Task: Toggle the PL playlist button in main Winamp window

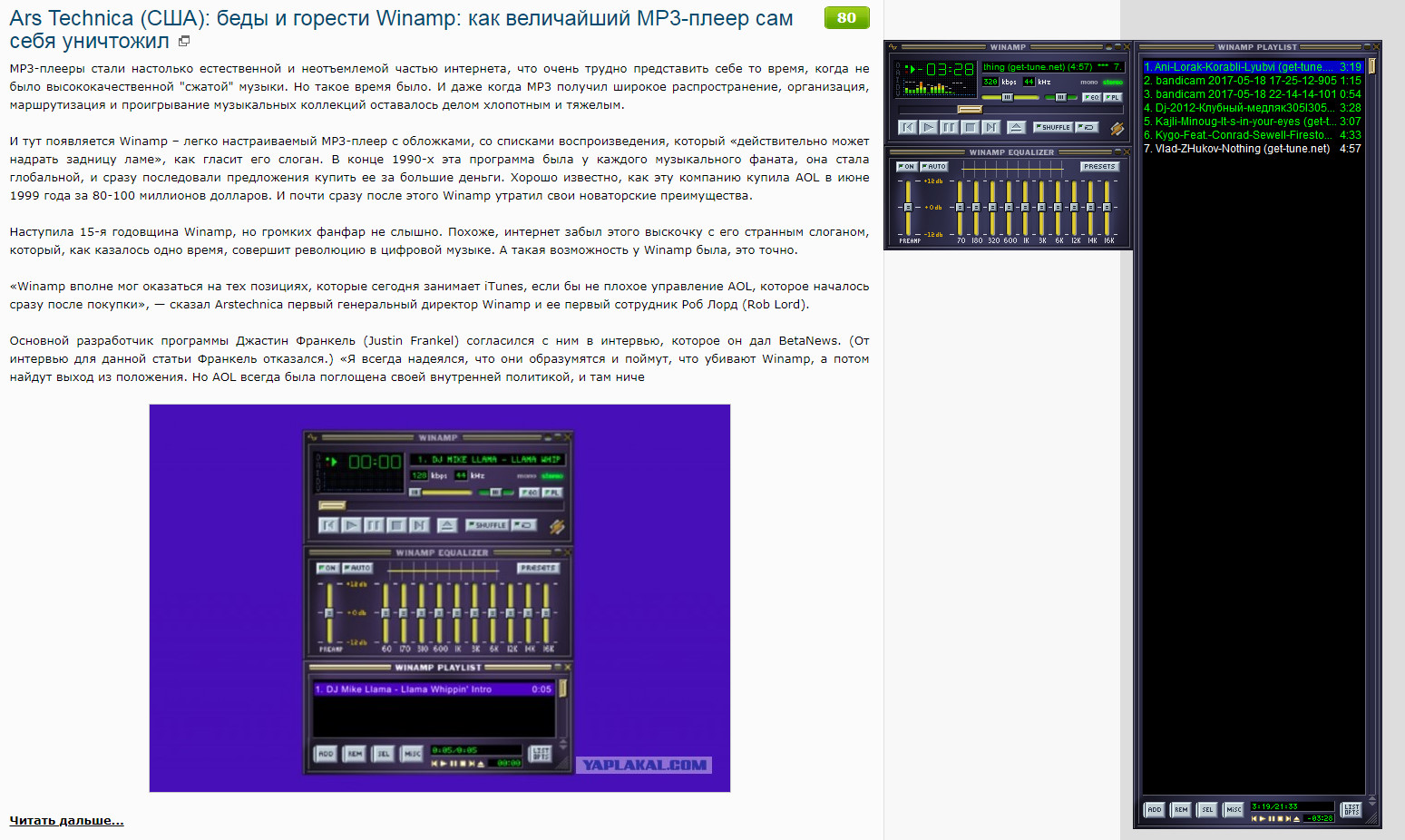Action: (x=1112, y=97)
